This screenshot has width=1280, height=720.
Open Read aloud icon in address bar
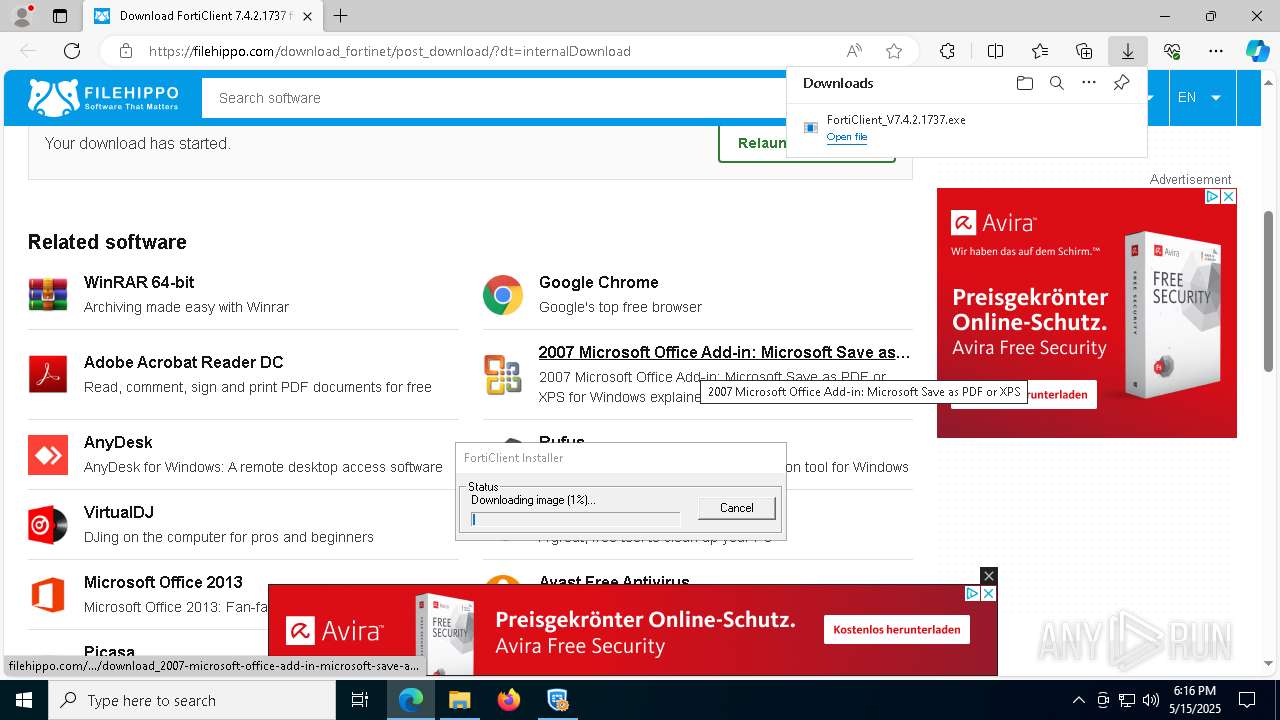854,51
